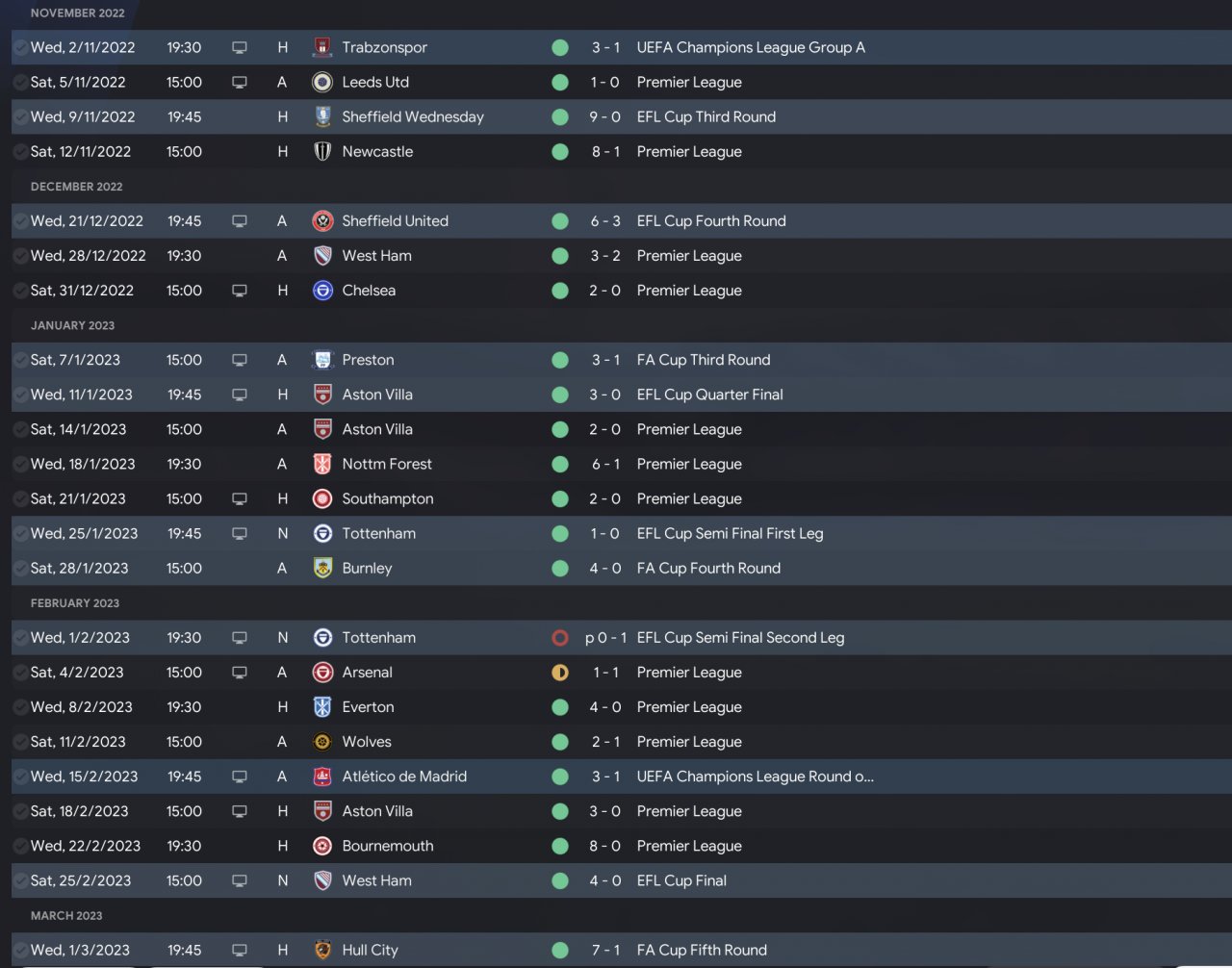The width and height of the screenshot is (1232, 968).
Task: Collapse the January 2023 fixtures group
Action: coord(72,325)
